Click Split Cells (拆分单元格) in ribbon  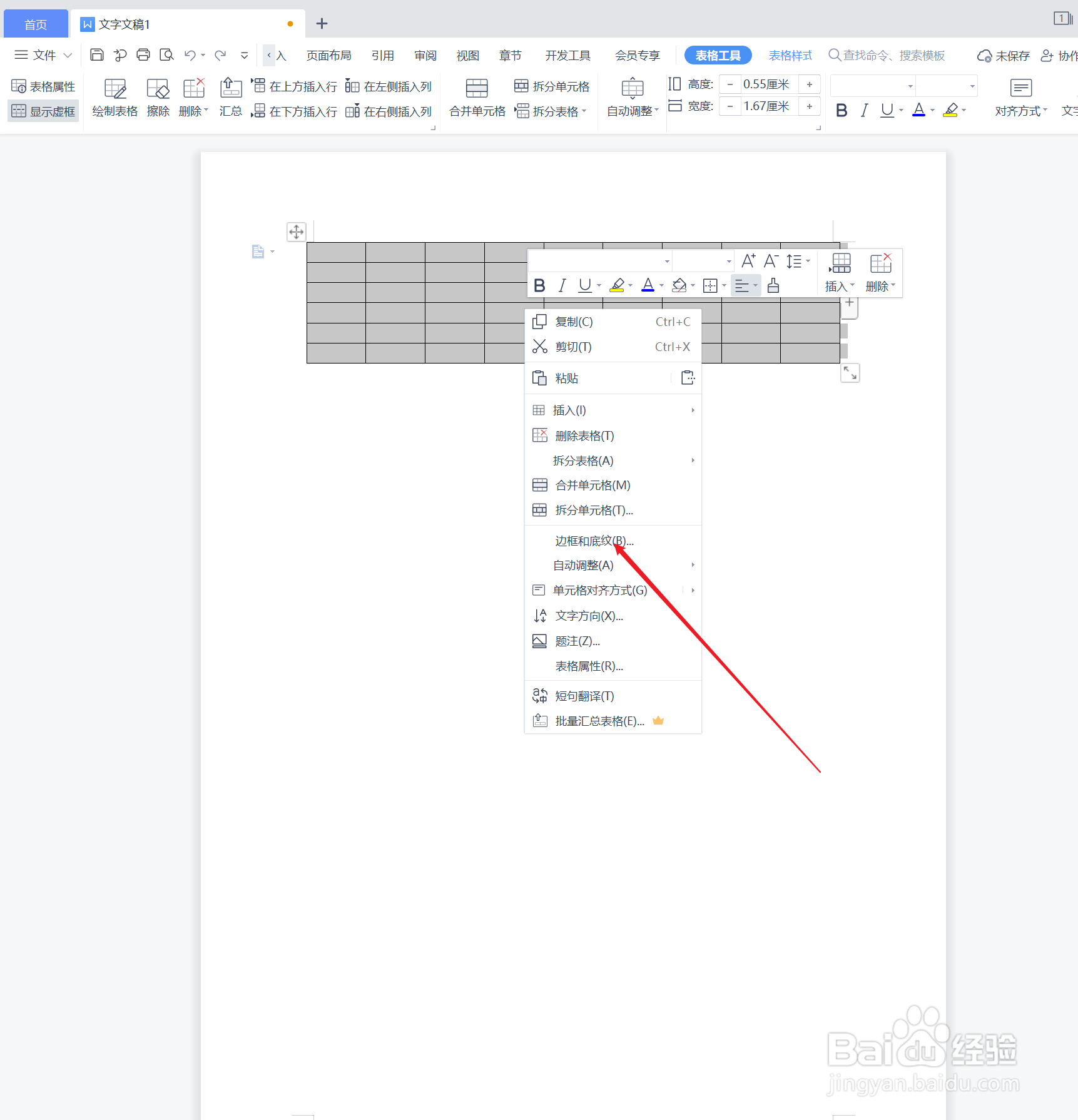point(552,86)
